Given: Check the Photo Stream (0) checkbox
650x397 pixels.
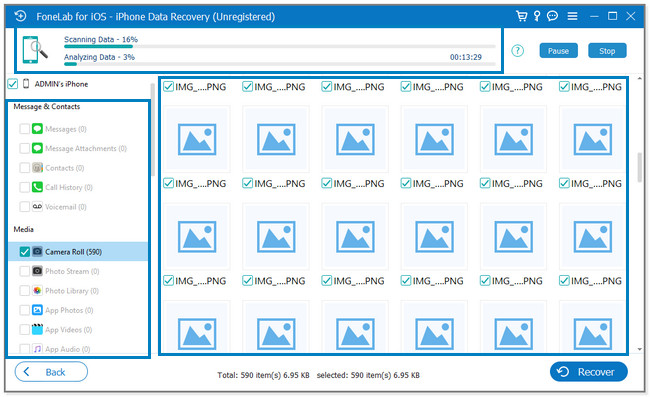Looking at the screenshot, I should 24,271.
